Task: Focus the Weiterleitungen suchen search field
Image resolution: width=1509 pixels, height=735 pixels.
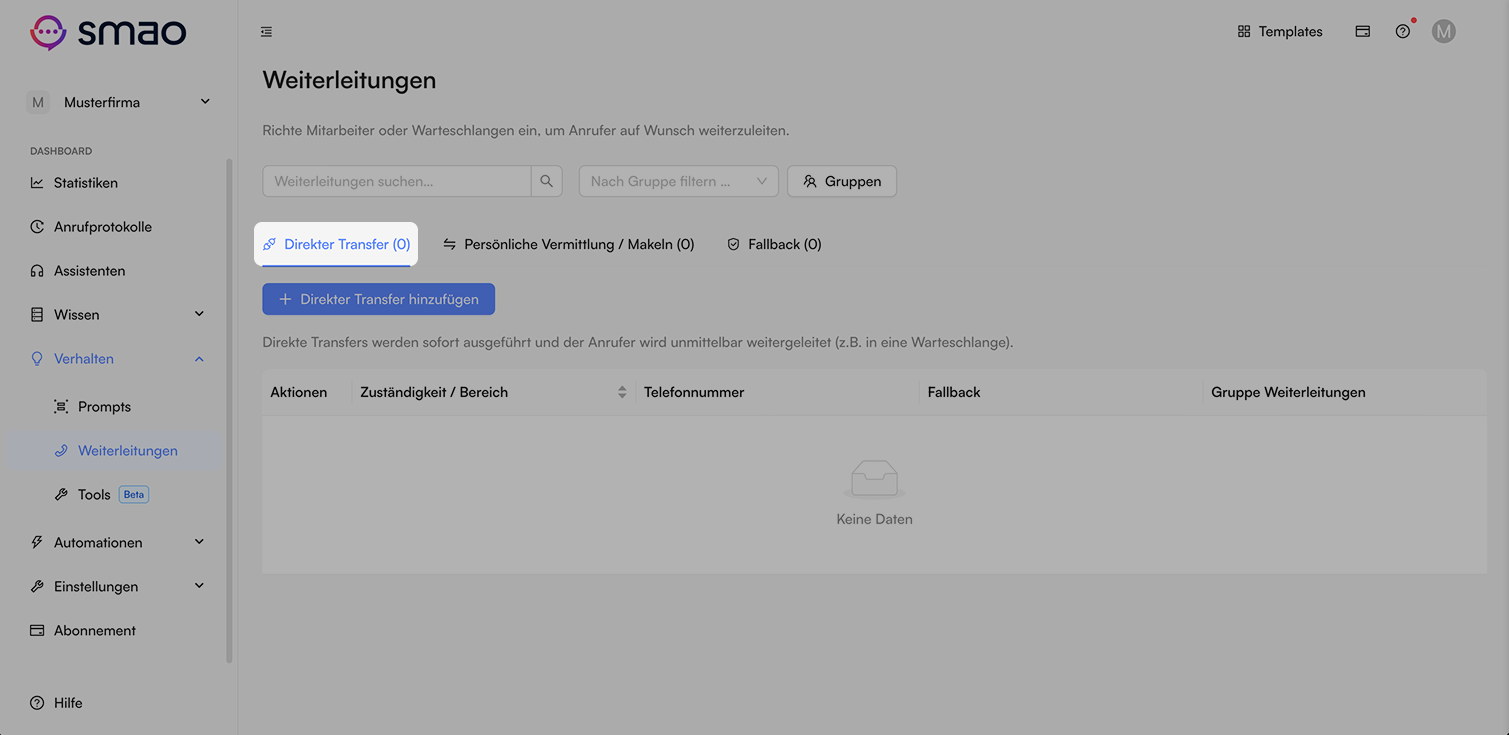Action: [397, 181]
